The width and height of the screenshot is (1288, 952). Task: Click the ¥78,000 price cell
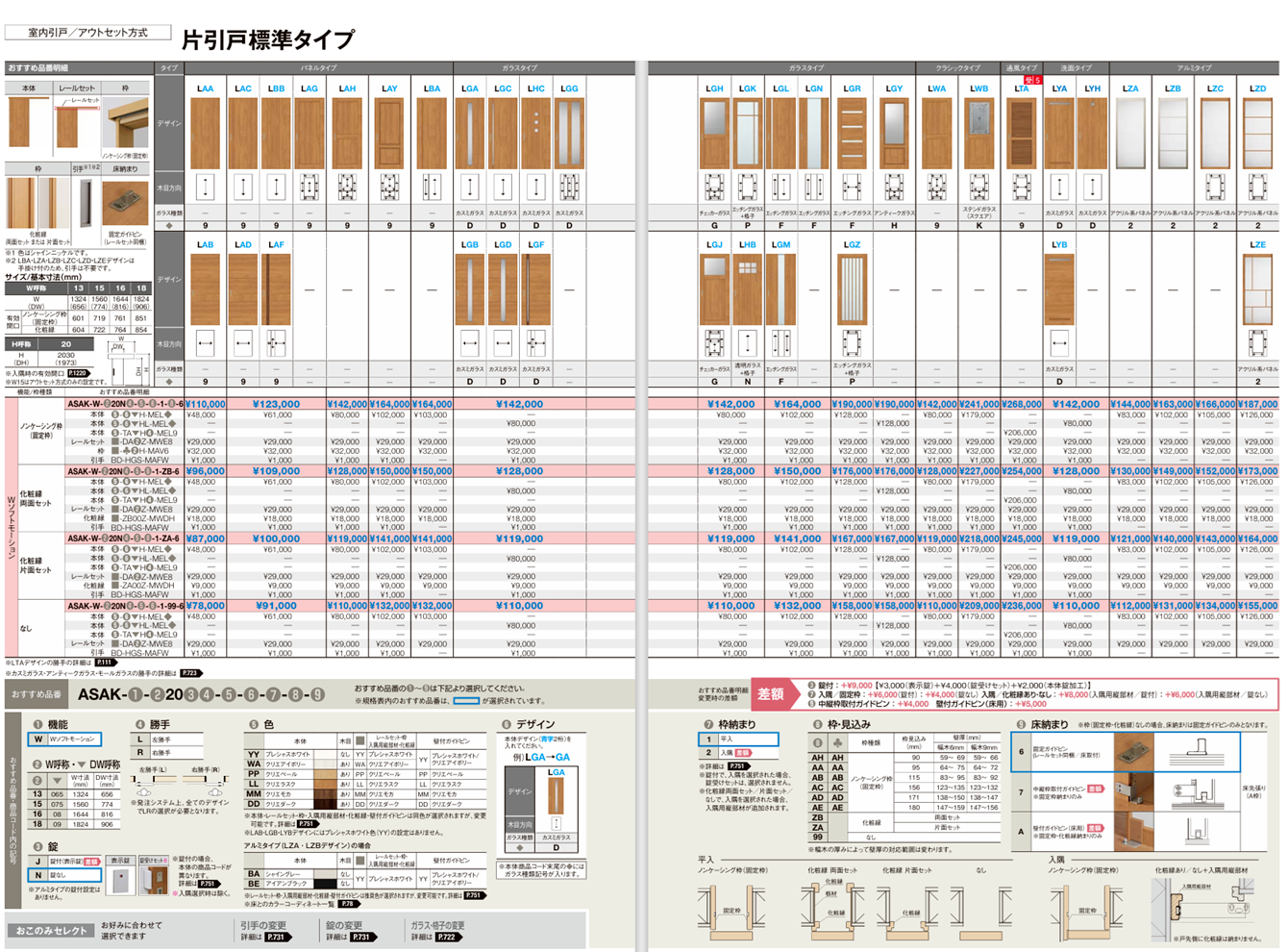(205, 607)
